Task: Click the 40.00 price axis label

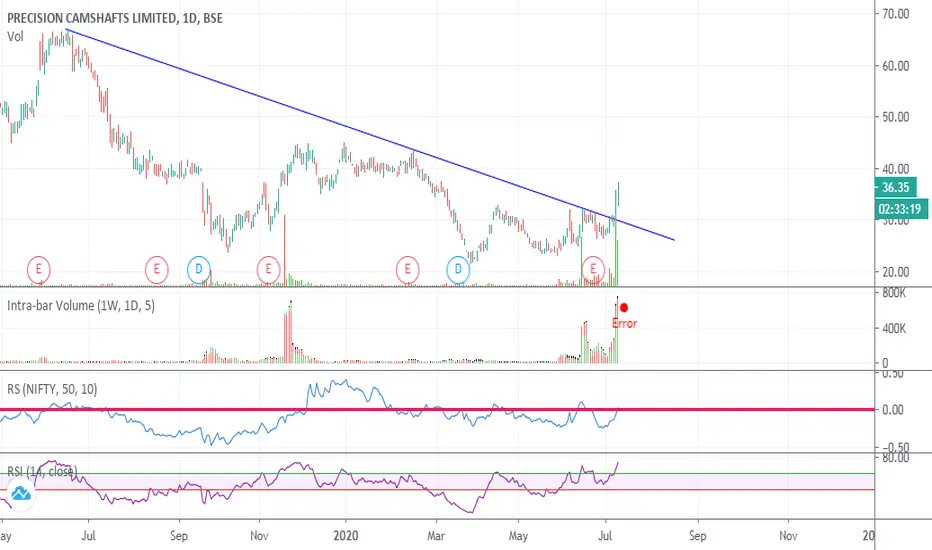Action: [x=896, y=168]
